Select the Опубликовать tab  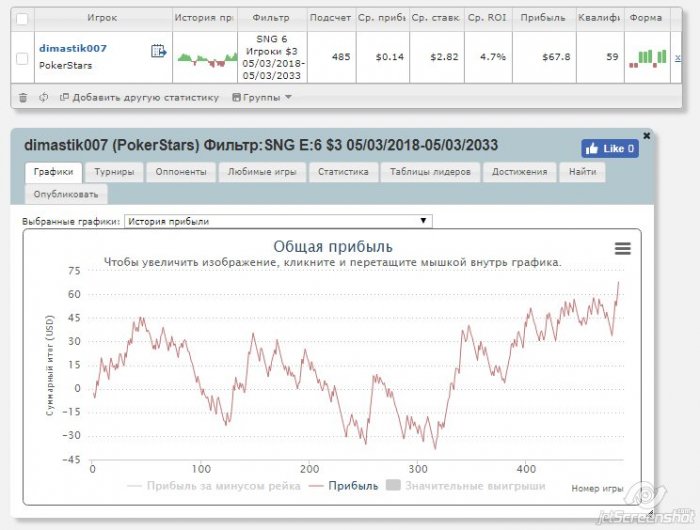click(66, 195)
